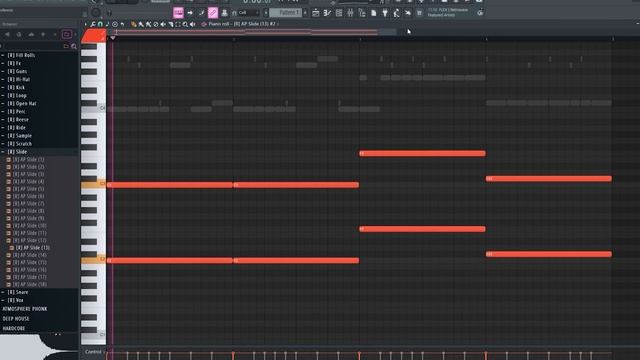Expand the [R] Fx folder
The width and height of the screenshot is (640, 360).
pos(14,63)
